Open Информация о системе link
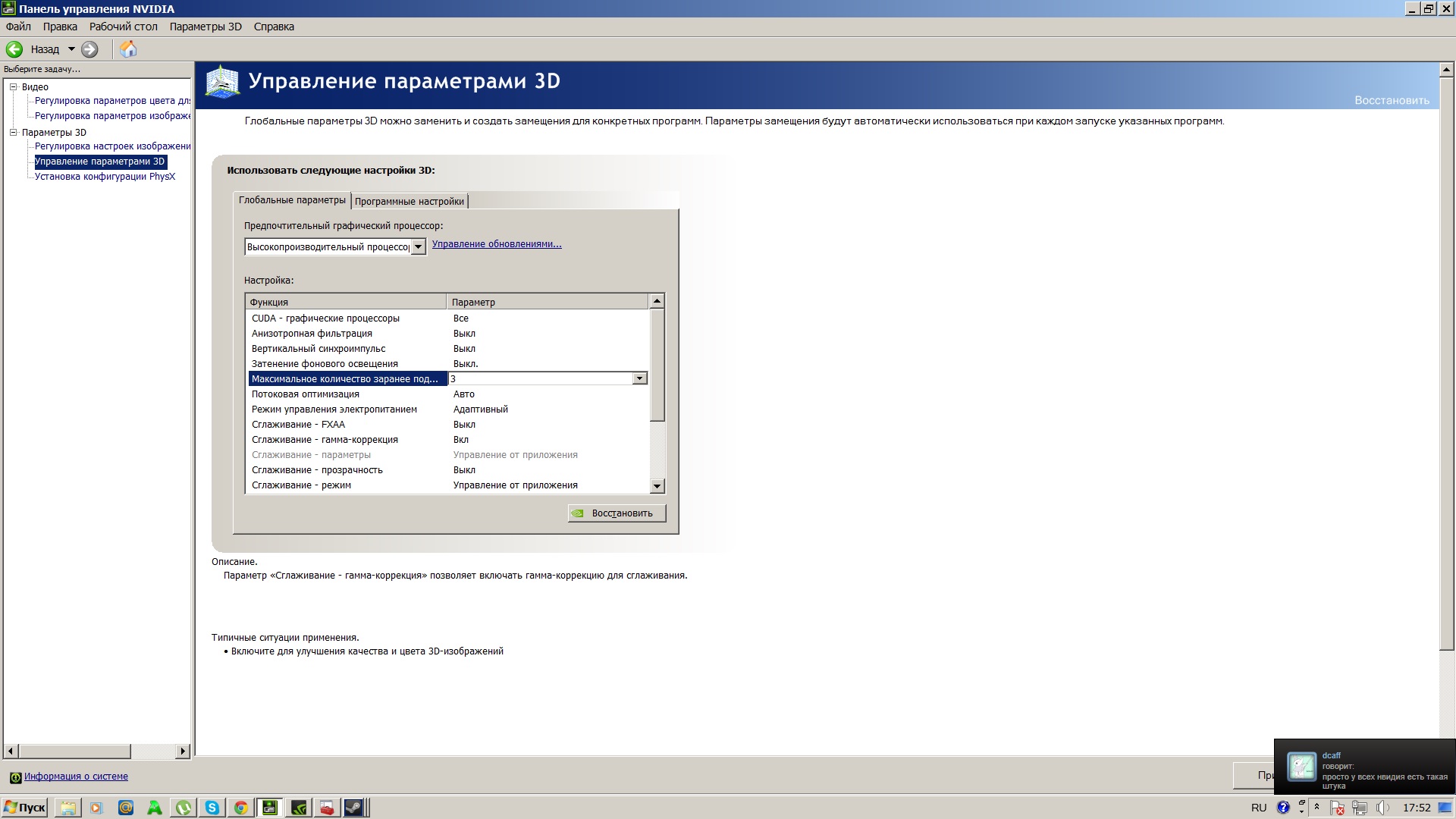Viewport: 1456px width, 819px height. coord(76,777)
